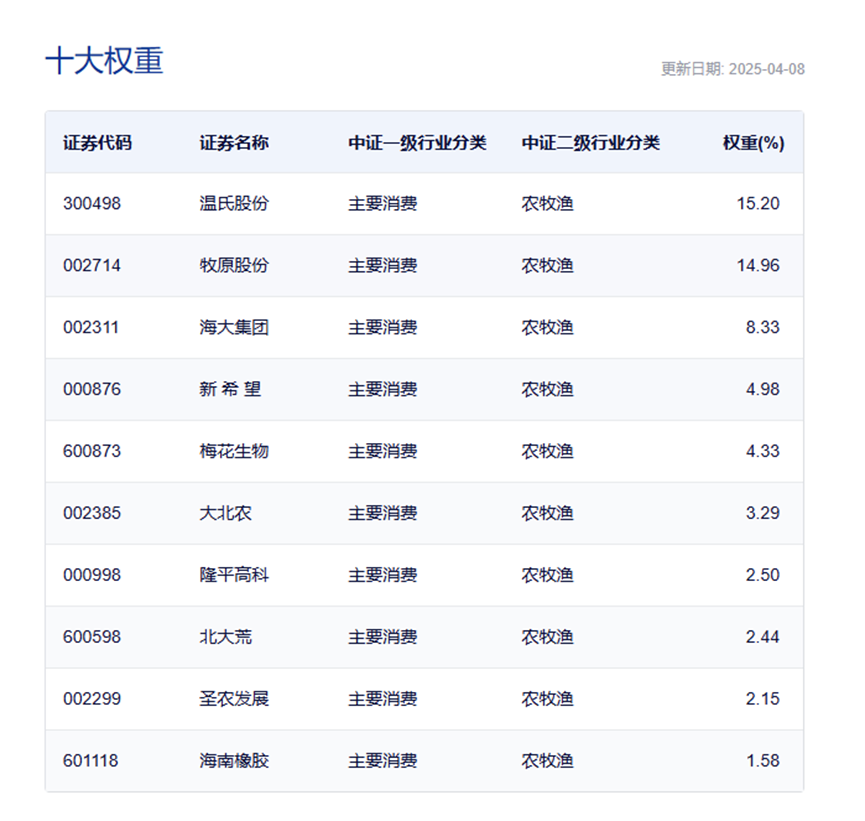Click security name 牧原股份

click(234, 265)
